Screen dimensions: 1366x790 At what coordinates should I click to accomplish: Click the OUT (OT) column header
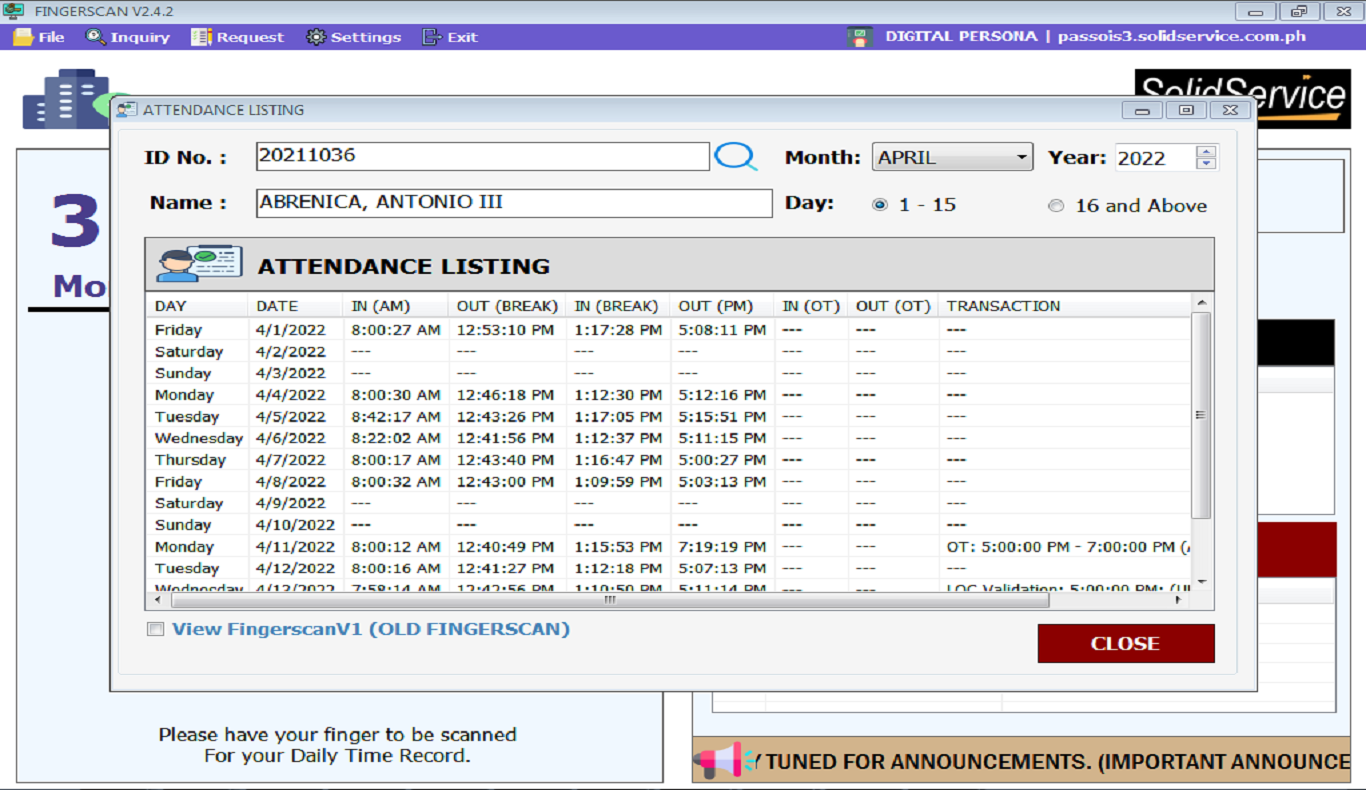coord(894,306)
